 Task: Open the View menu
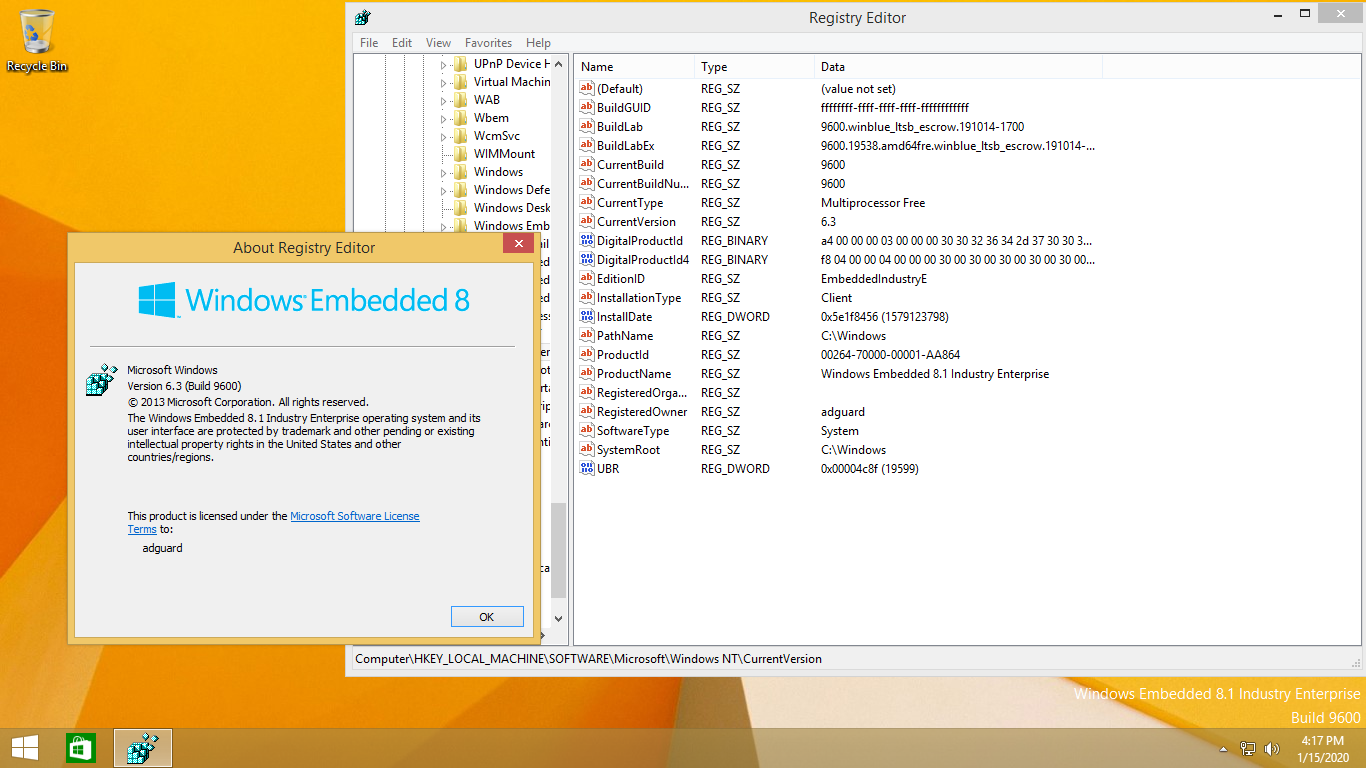pyautogui.click(x=438, y=43)
